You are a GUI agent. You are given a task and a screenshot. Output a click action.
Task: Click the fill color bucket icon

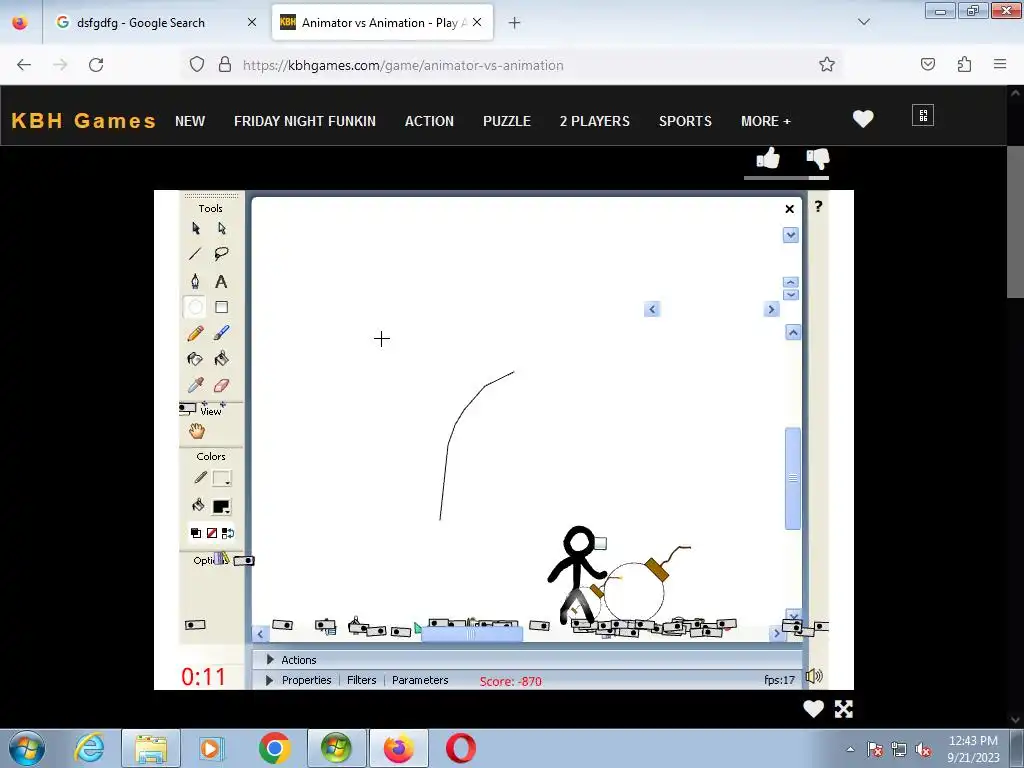pyautogui.click(x=198, y=505)
